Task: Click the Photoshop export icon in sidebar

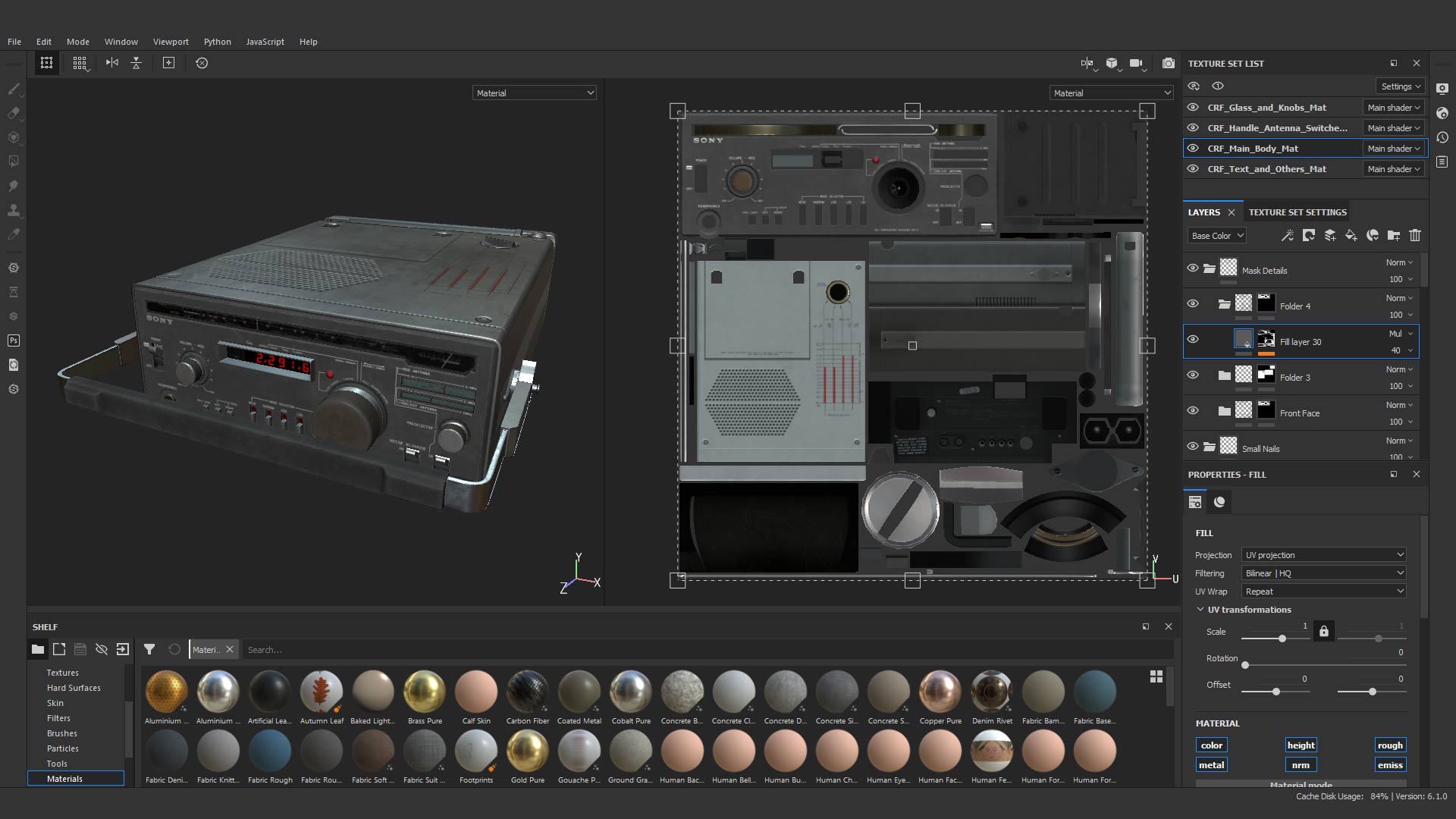Action: (x=14, y=340)
